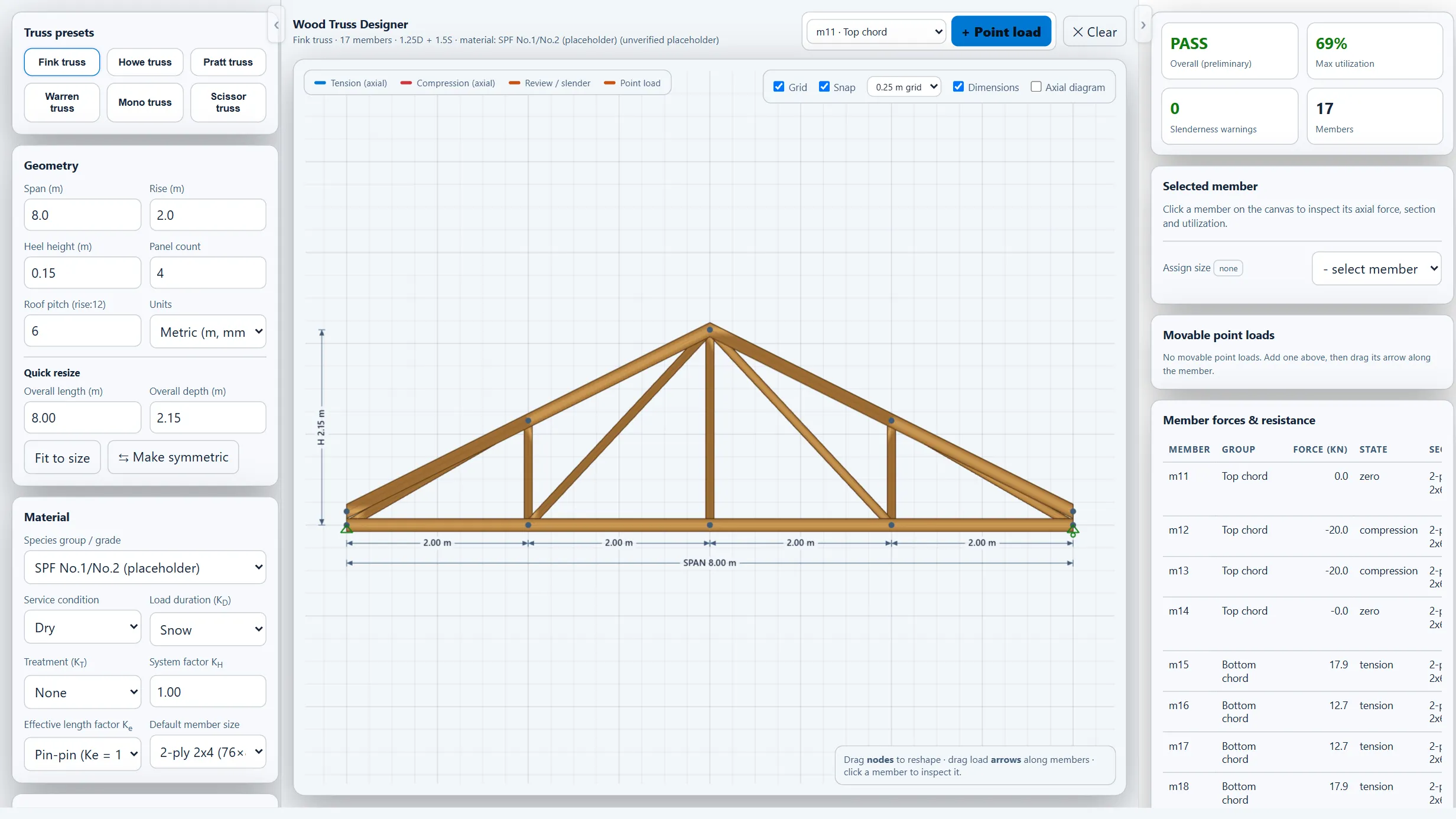The width and height of the screenshot is (1456, 819).
Task: Click the none assign size badge
Action: tap(1228, 268)
